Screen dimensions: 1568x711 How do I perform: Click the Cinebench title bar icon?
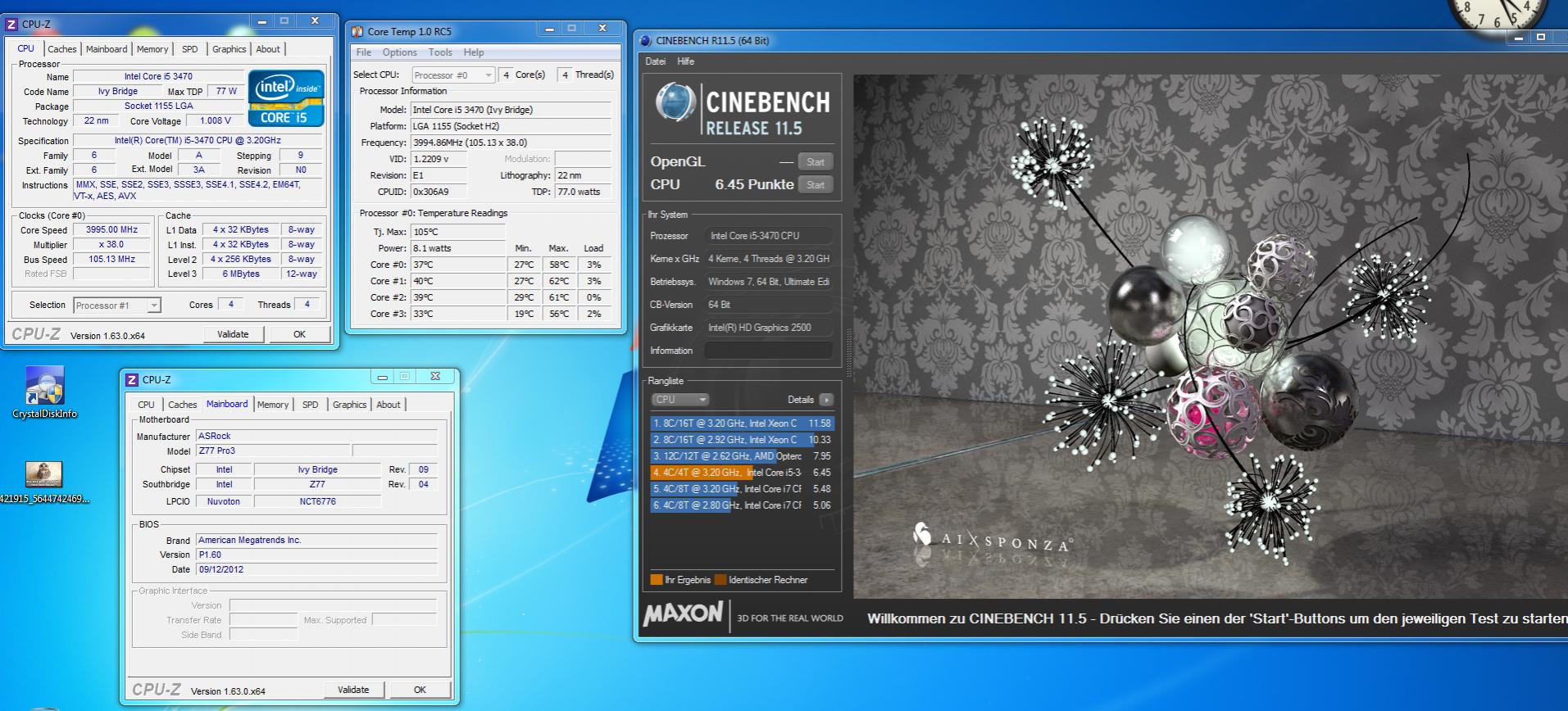point(645,40)
